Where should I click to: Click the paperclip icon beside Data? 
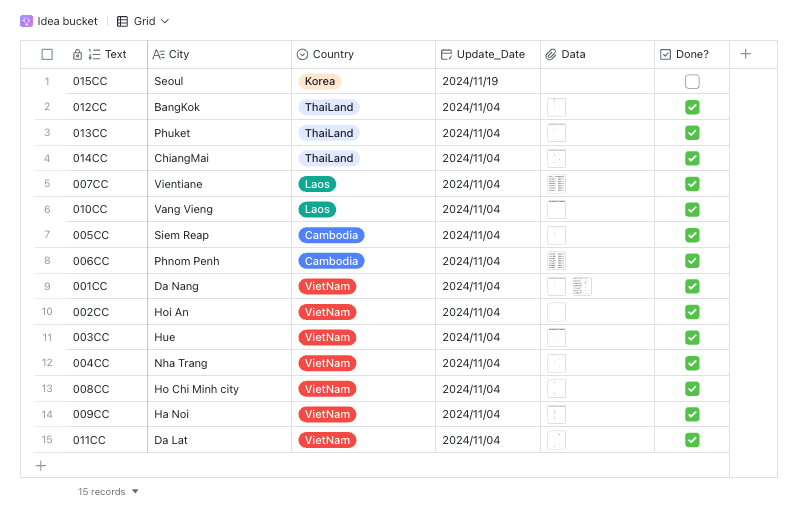pos(551,54)
